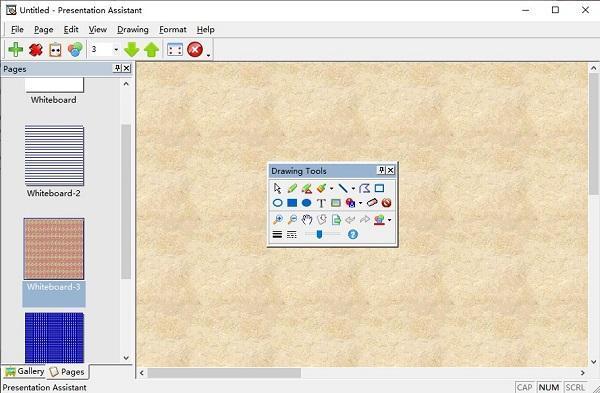Screen dimensions: 600x393
Task: Select the clipart stamp tool
Action: [351, 203]
